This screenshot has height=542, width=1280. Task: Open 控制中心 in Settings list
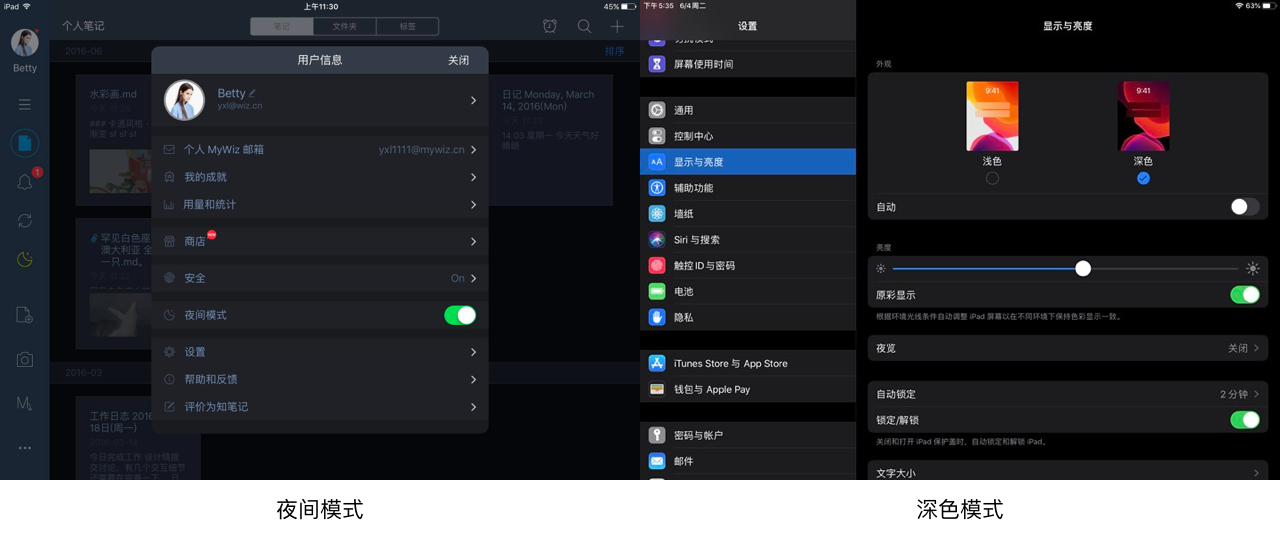click(x=748, y=136)
